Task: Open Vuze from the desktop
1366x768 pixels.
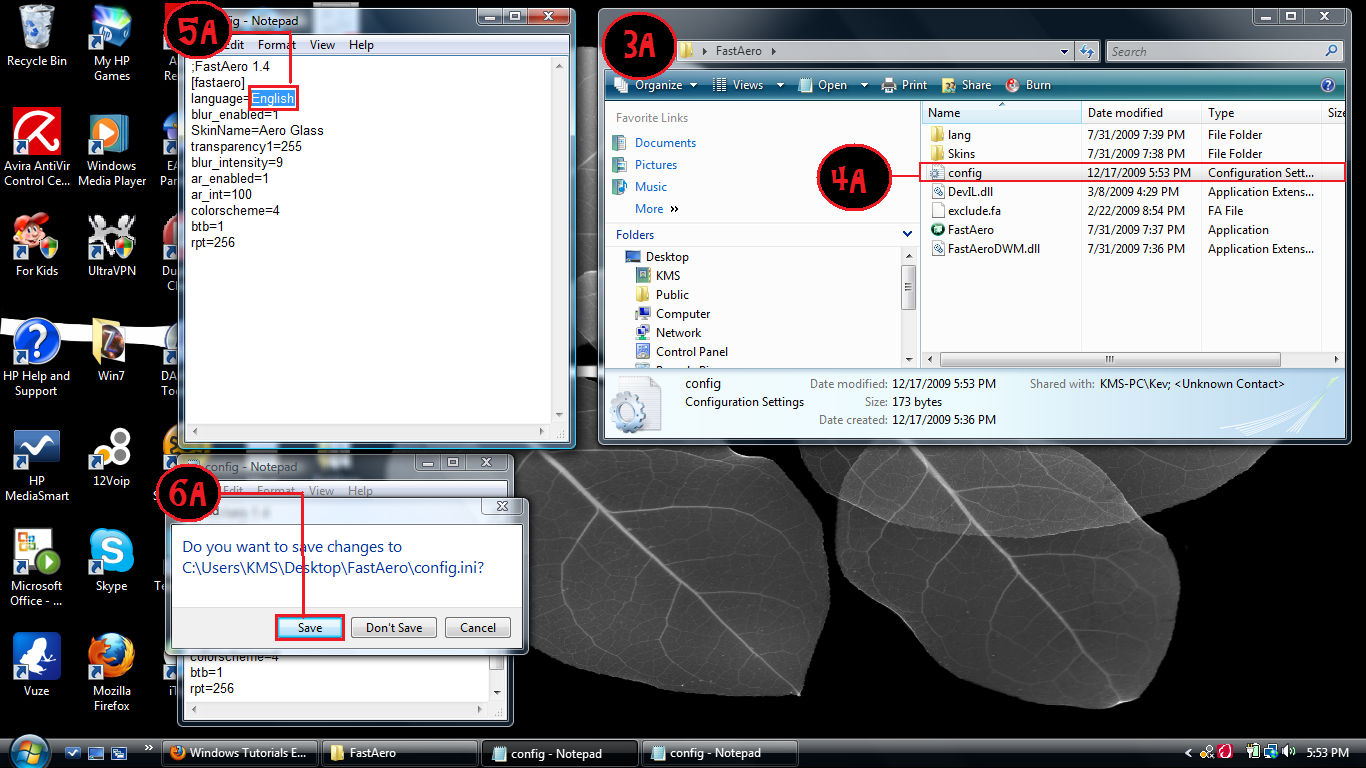Action: 36,655
